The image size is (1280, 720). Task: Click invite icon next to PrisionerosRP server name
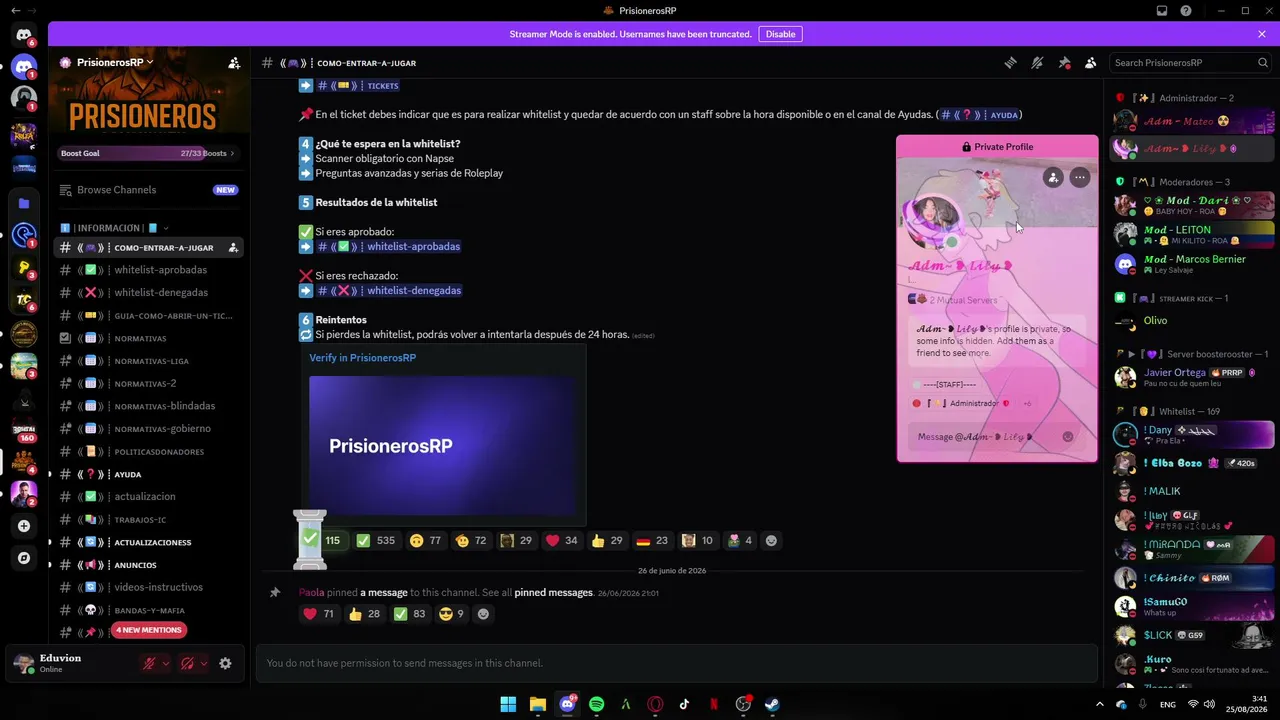click(x=234, y=62)
